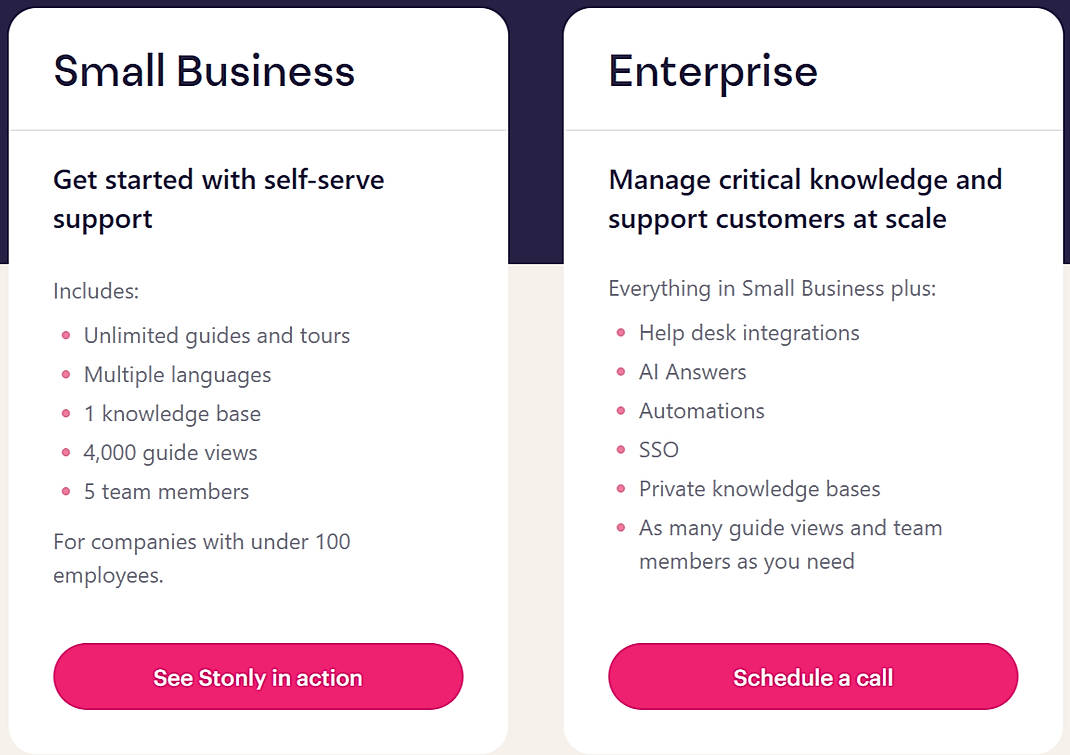Click the 4,000 guide views item

[170, 453]
